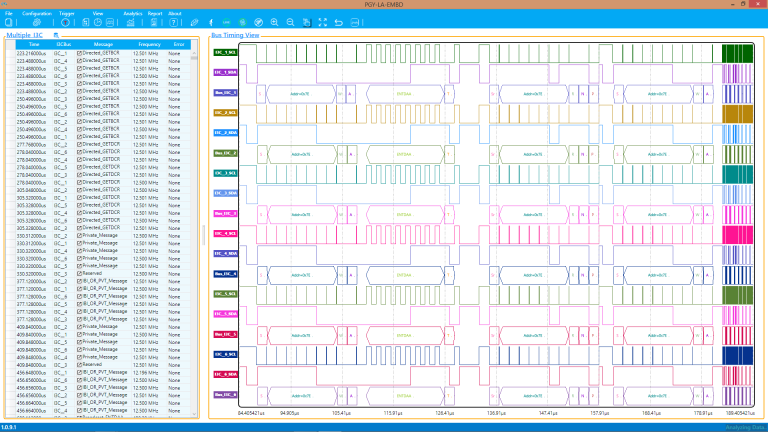Sort by the Message column header
This screenshot has width=768, height=432.
[103, 44]
